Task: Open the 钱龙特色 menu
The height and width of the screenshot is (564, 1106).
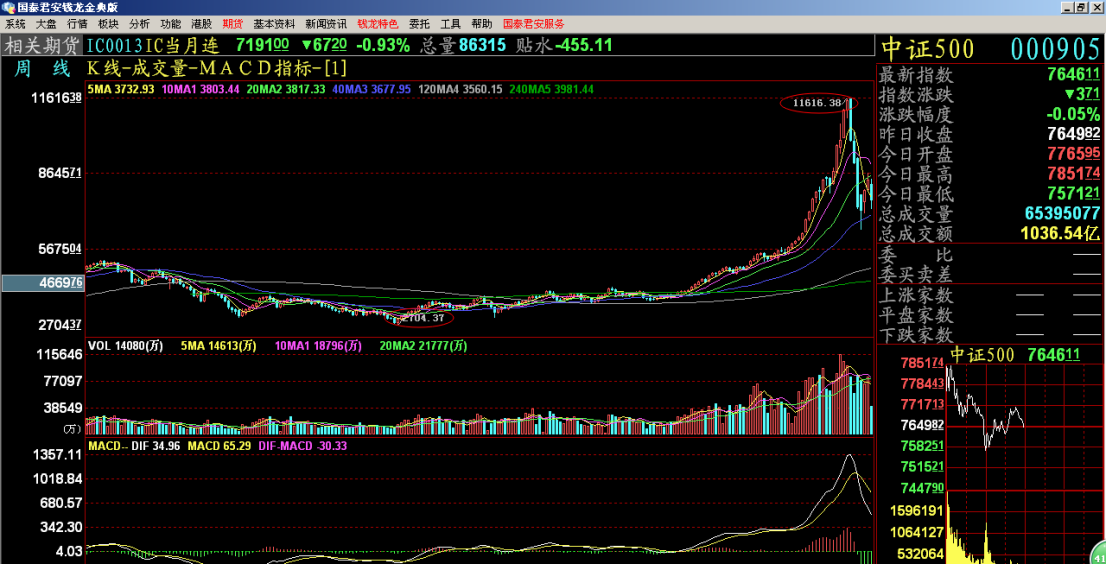Action: coord(377,24)
